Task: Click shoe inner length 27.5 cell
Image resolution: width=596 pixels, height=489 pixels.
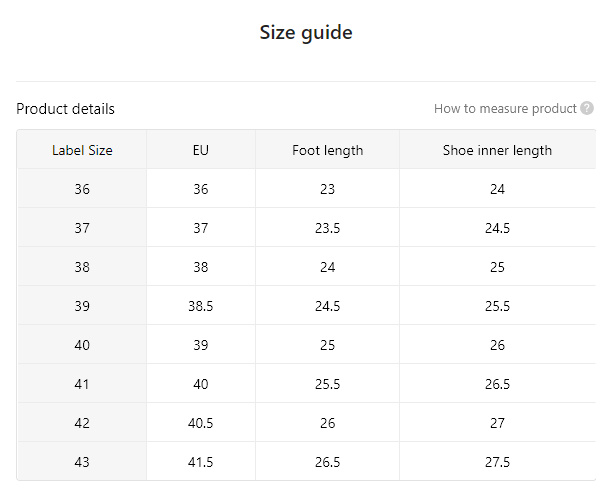Action: coord(498,462)
